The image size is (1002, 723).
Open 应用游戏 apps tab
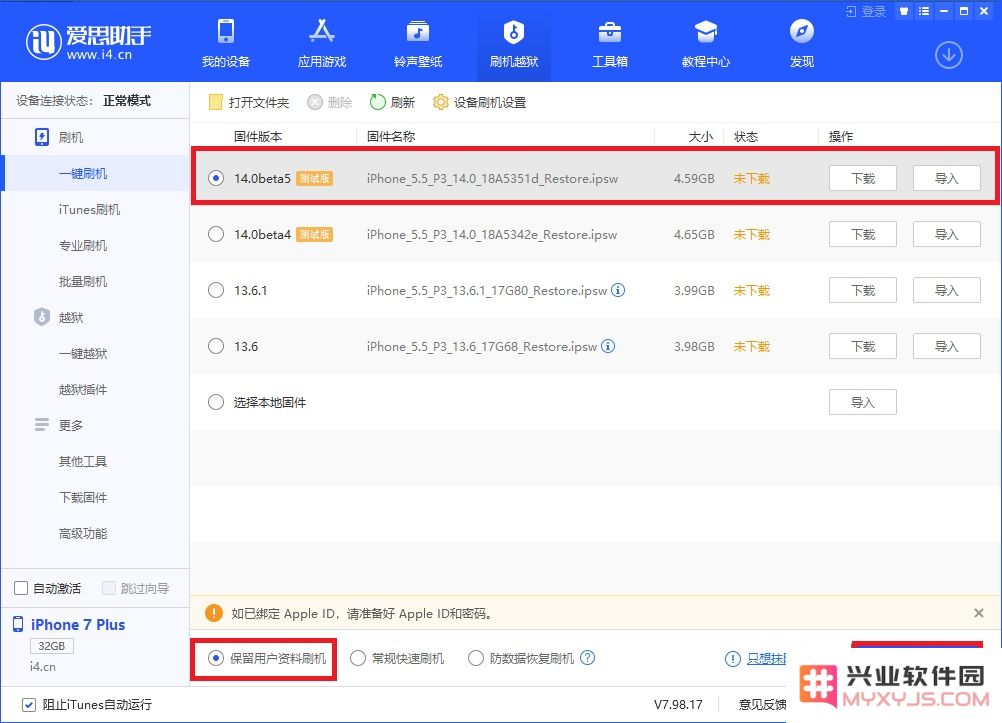(x=321, y=43)
